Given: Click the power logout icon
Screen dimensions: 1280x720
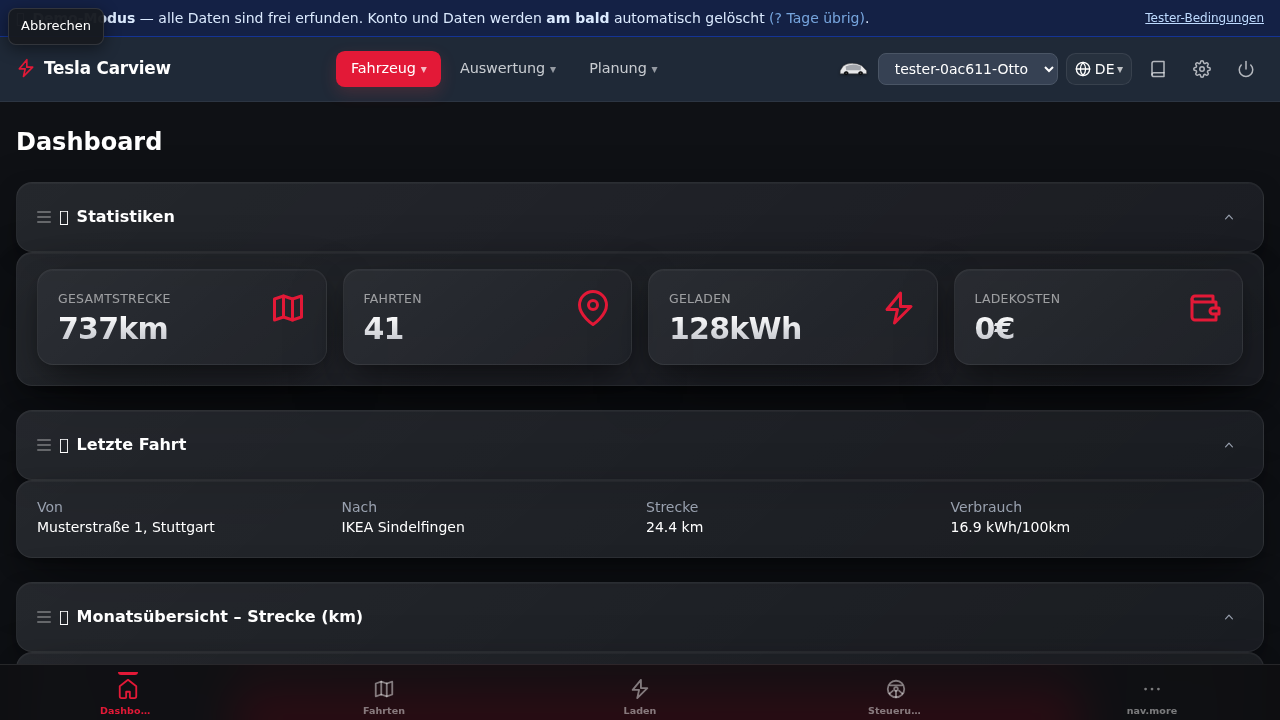Looking at the screenshot, I should (x=1246, y=69).
